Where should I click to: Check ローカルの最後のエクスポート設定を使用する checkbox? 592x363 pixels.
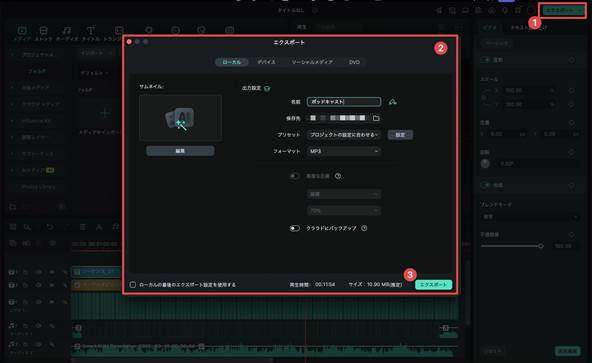(x=133, y=285)
